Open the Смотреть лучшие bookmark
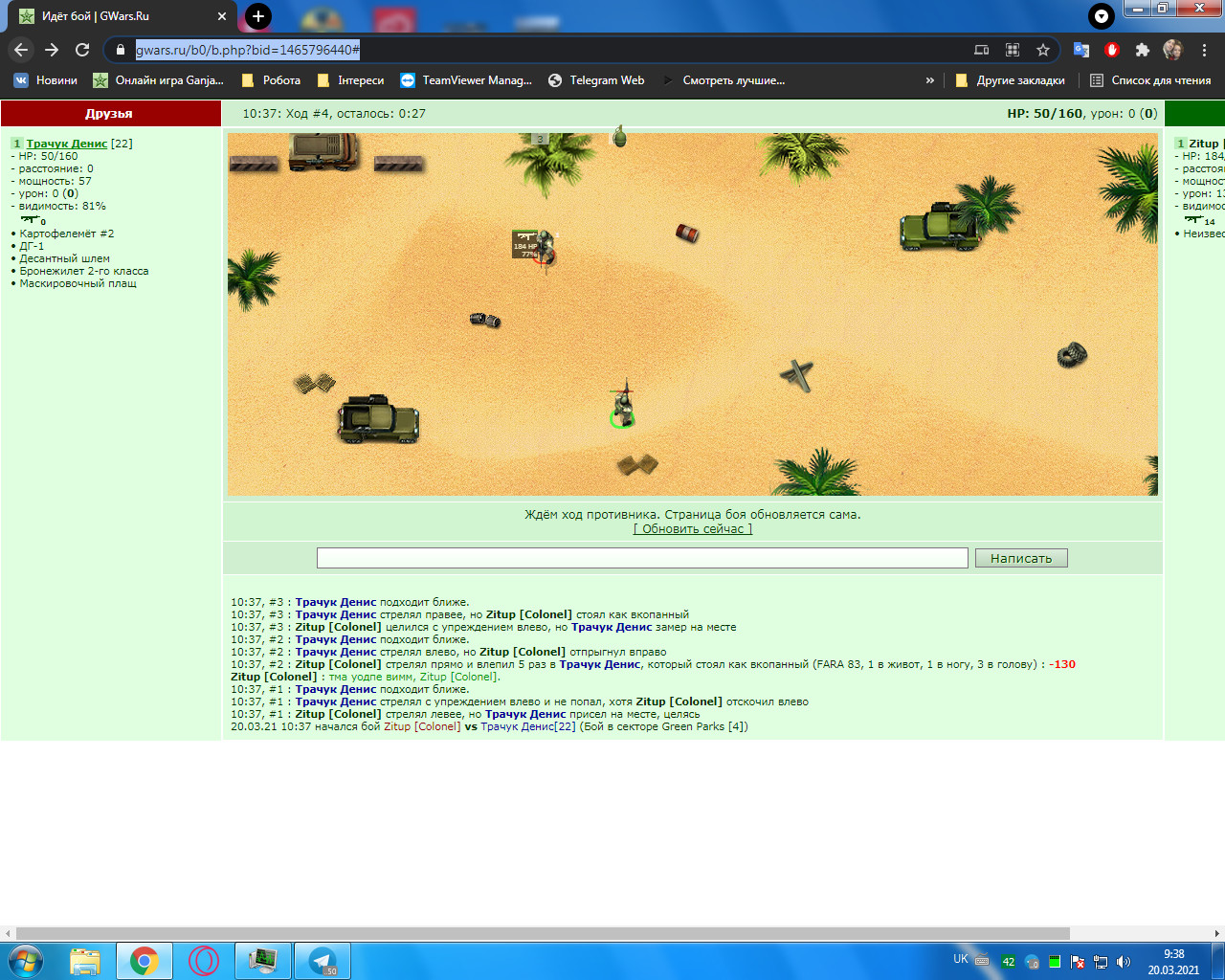Image resolution: width=1225 pixels, height=980 pixels. (724, 80)
